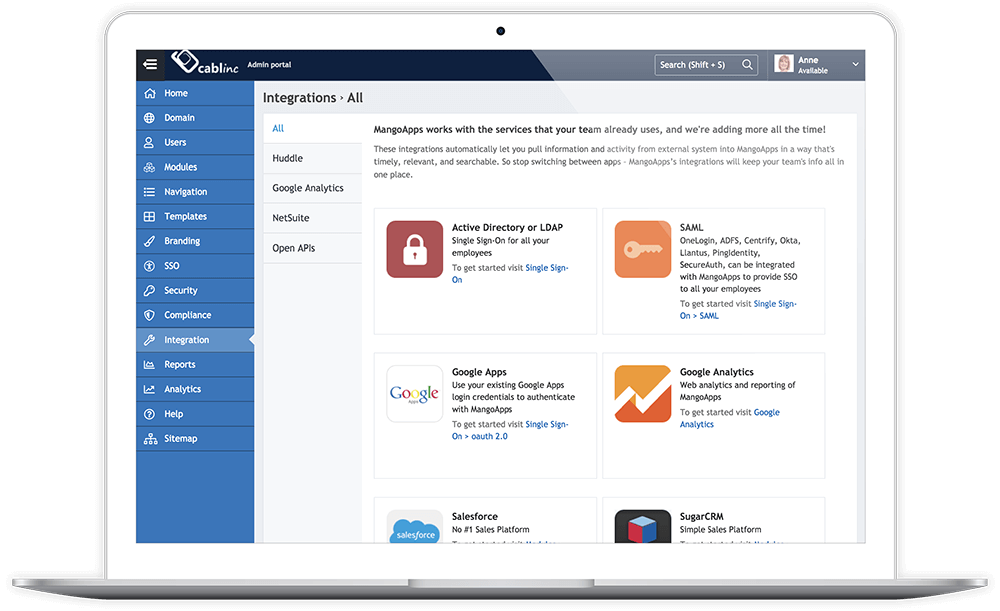Click the Security key icon

point(149,290)
